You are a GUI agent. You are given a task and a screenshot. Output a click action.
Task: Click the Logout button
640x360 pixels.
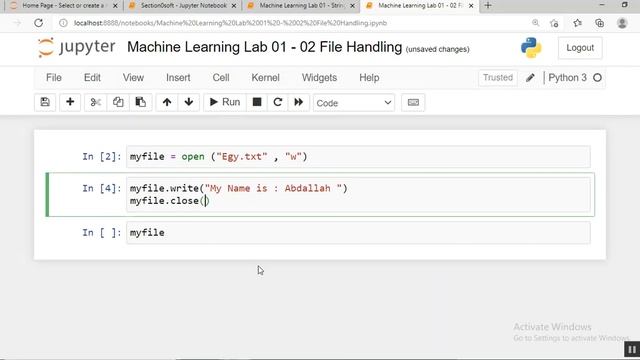580,48
